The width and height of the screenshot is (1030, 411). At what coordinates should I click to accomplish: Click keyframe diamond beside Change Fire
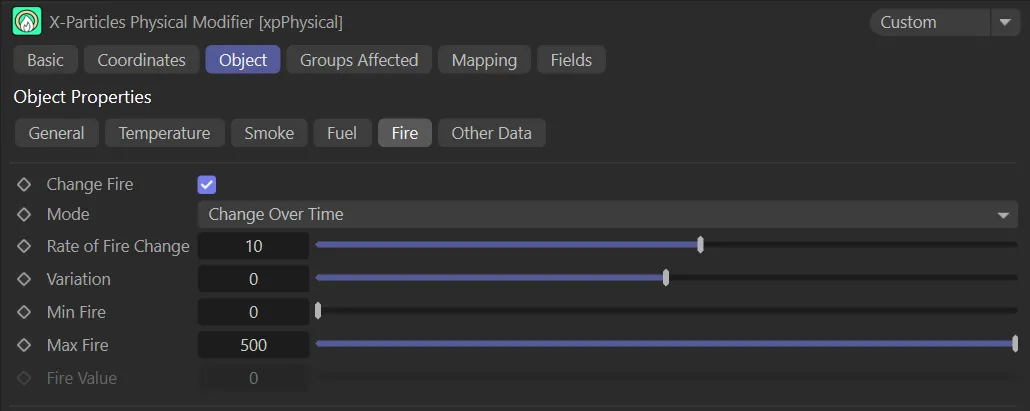[x=25, y=185]
